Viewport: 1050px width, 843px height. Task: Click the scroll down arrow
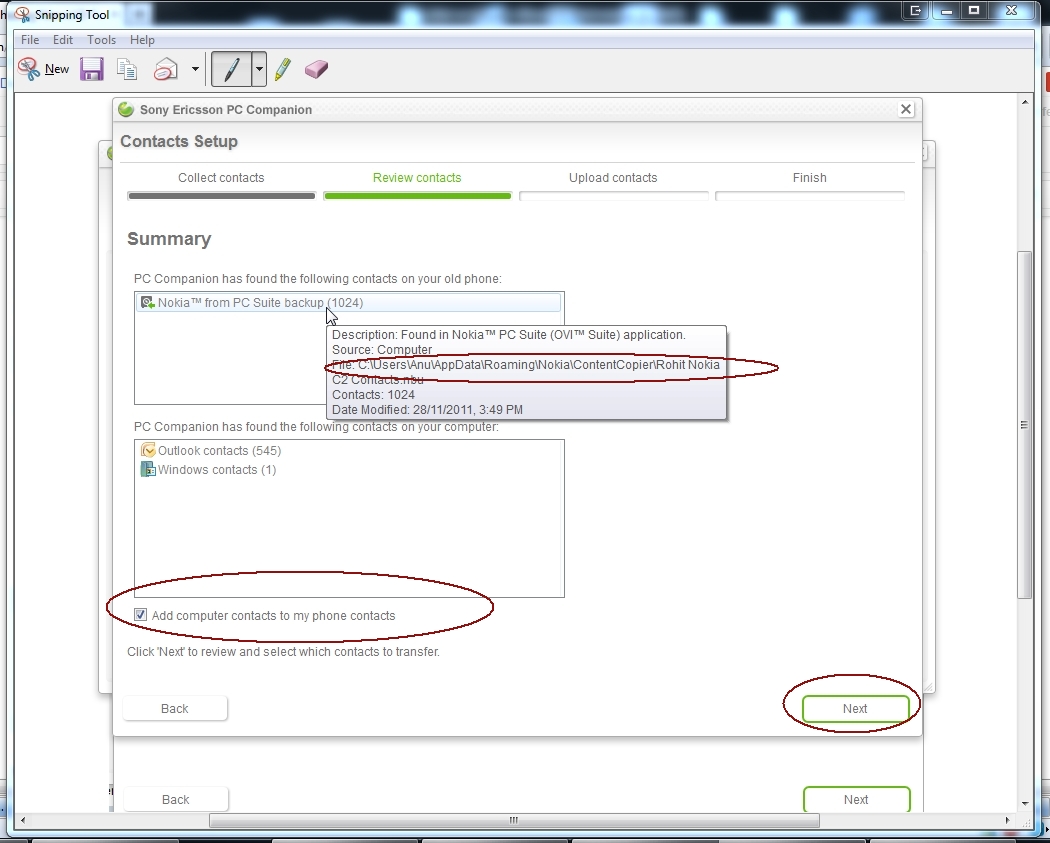(1025, 803)
